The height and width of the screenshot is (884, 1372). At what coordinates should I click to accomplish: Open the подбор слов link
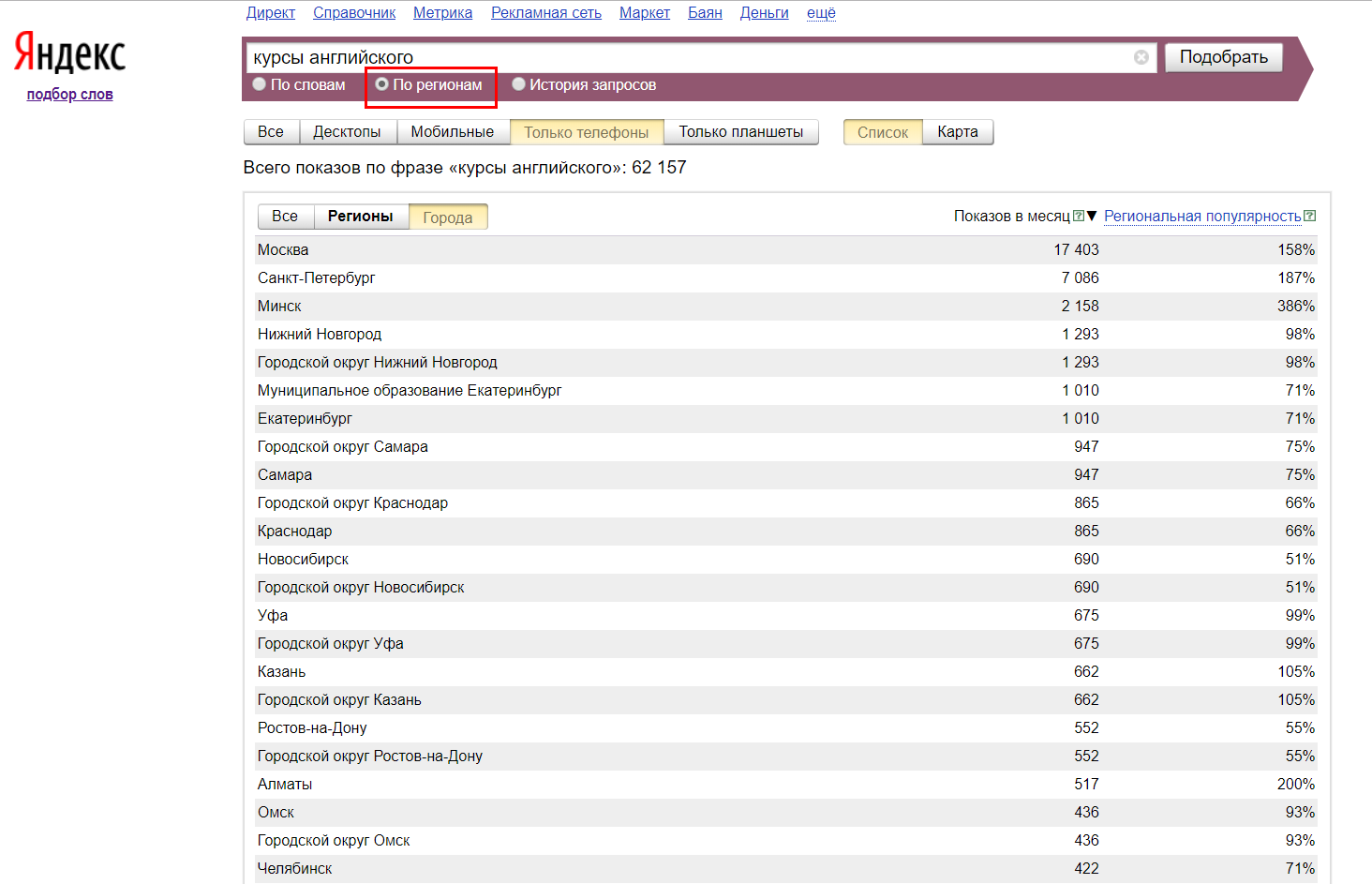(x=70, y=94)
